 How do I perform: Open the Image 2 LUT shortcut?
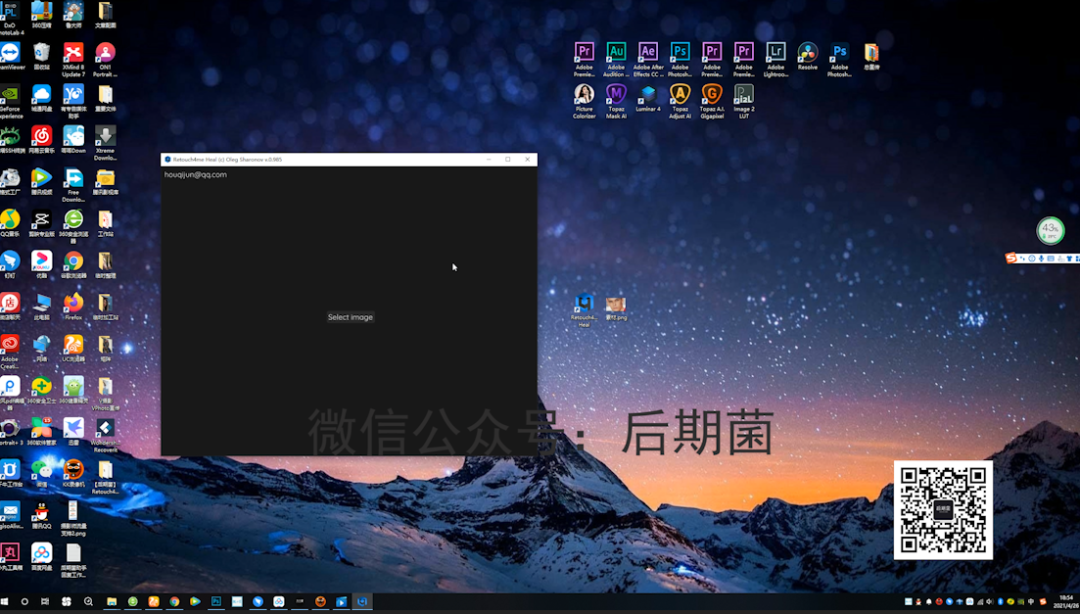click(x=744, y=94)
